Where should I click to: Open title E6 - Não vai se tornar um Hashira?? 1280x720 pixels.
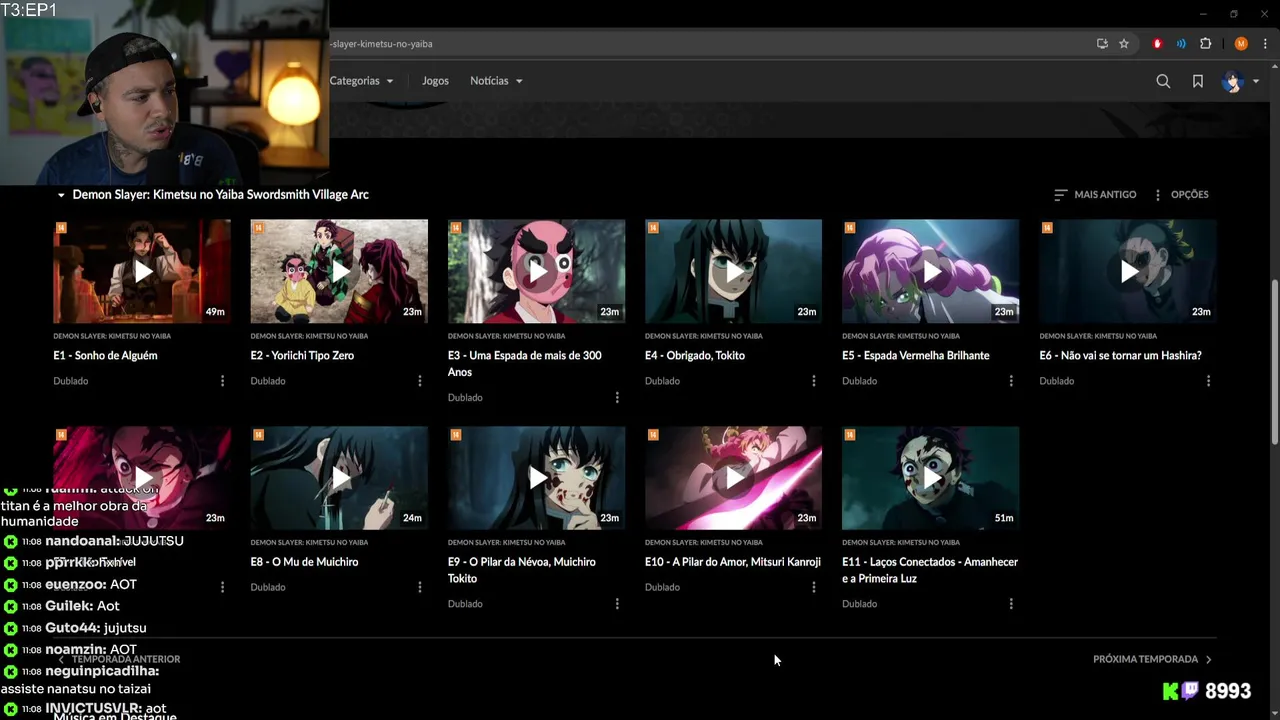pos(1120,356)
